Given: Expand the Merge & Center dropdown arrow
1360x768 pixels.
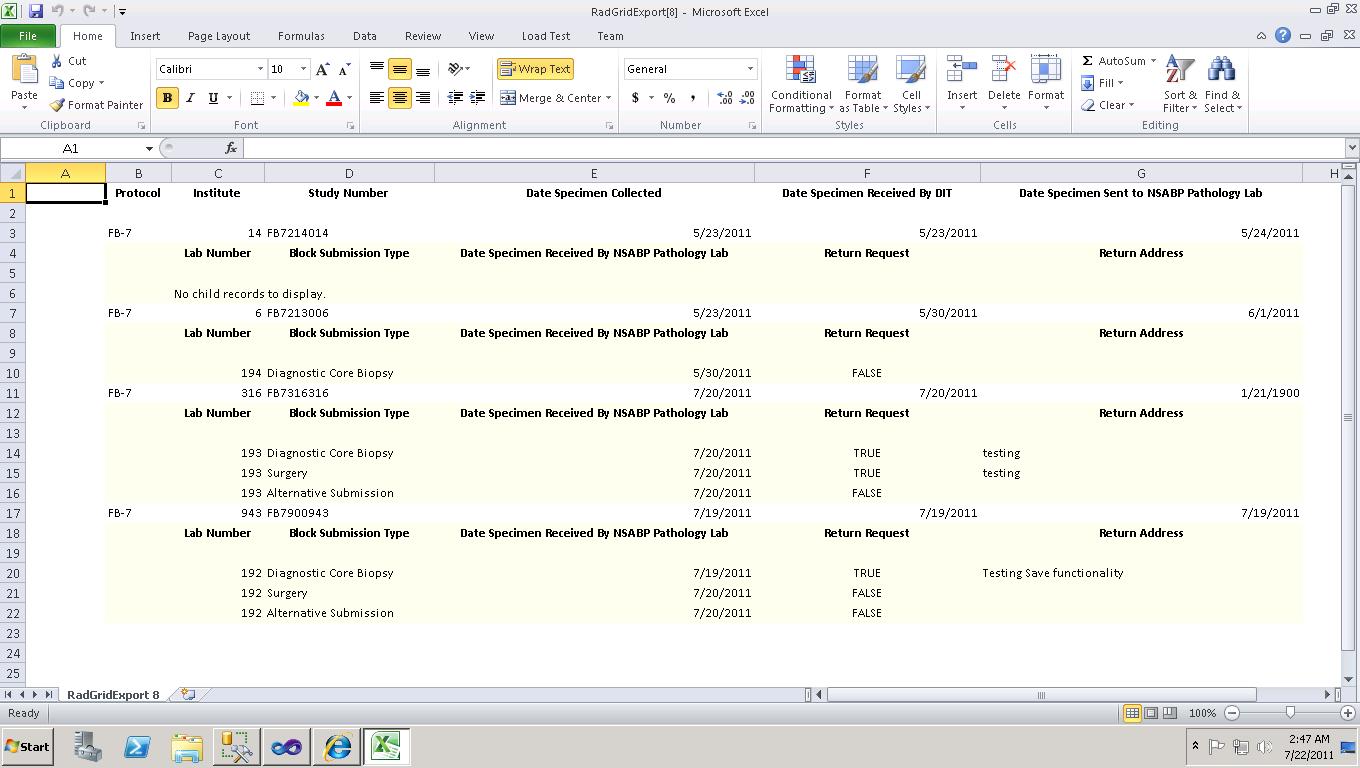Looking at the screenshot, I should (x=609, y=98).
